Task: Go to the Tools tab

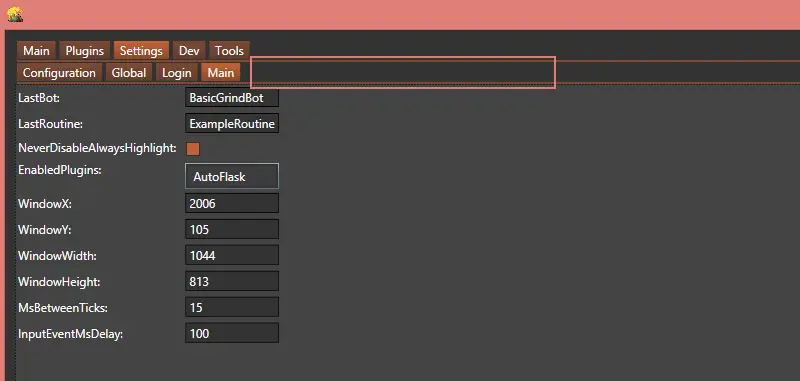Action: tap(229, 51)
